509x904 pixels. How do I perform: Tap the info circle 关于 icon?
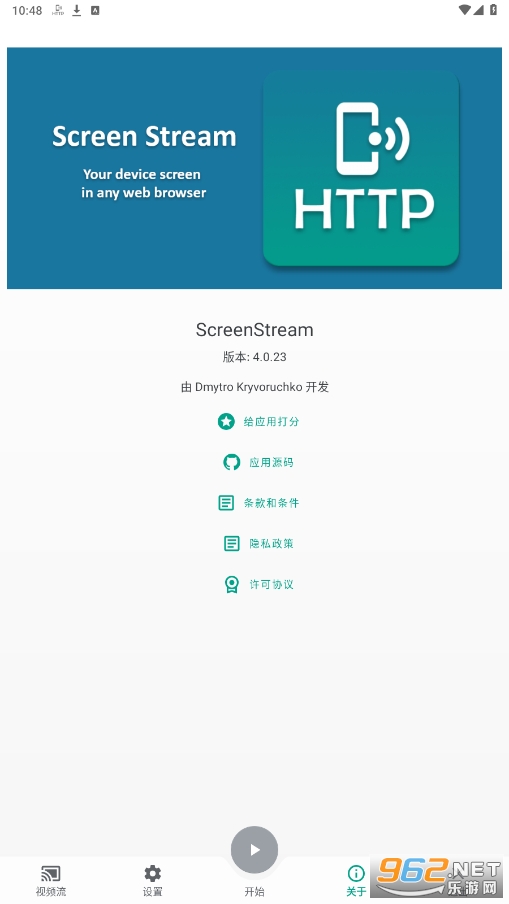(356, 873)
